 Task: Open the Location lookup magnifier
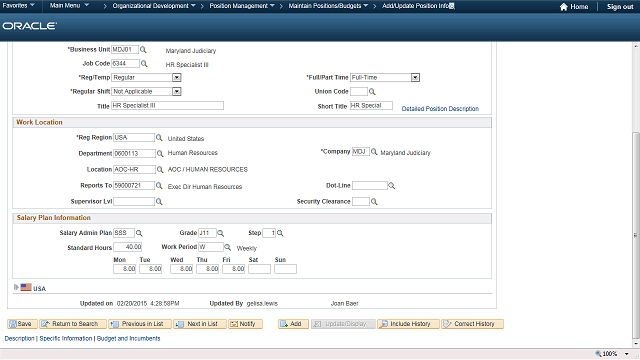click(x=160, y=169)
